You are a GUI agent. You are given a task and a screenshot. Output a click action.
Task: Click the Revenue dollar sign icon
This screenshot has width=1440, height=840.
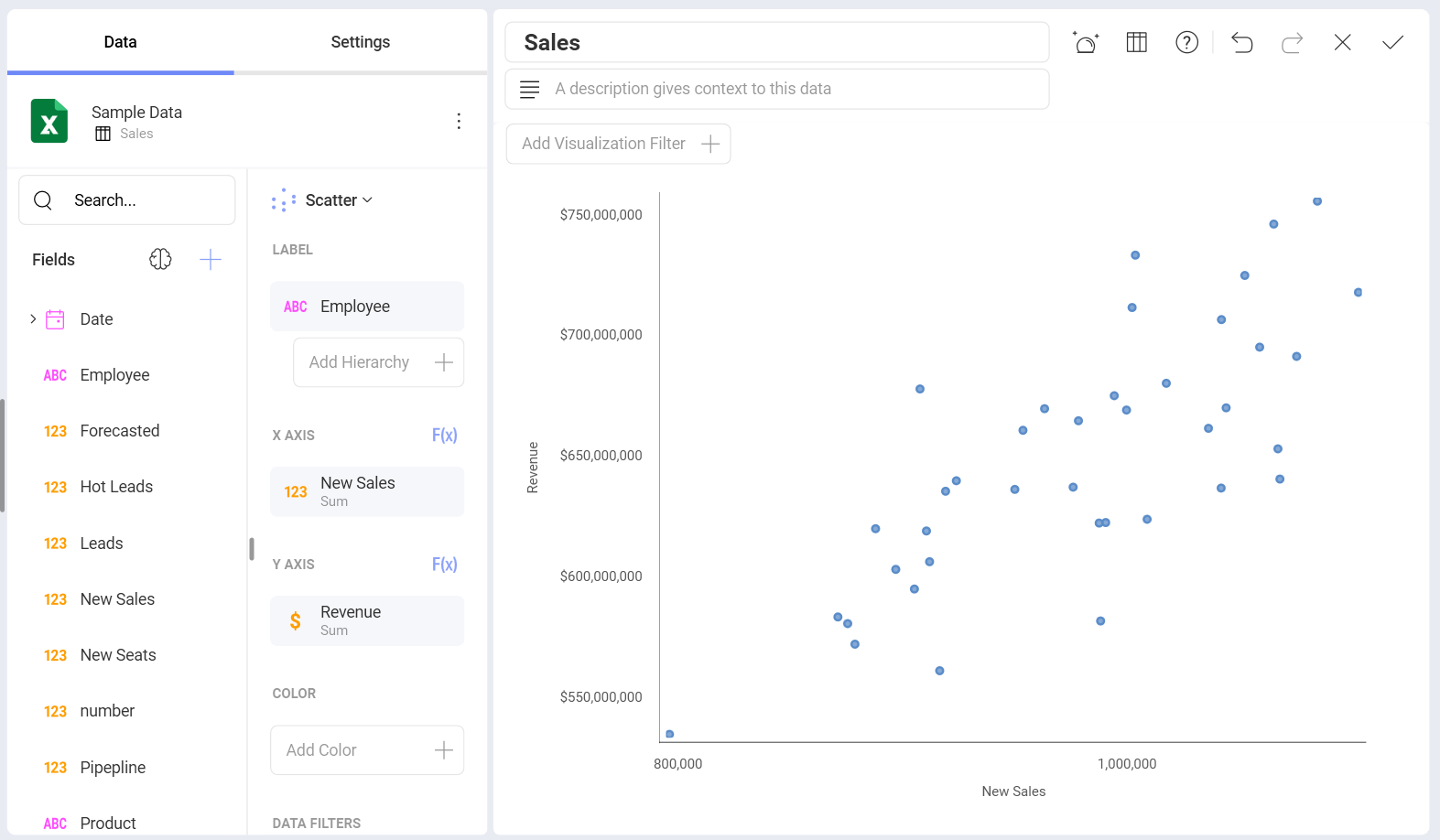tap(296, 621)
